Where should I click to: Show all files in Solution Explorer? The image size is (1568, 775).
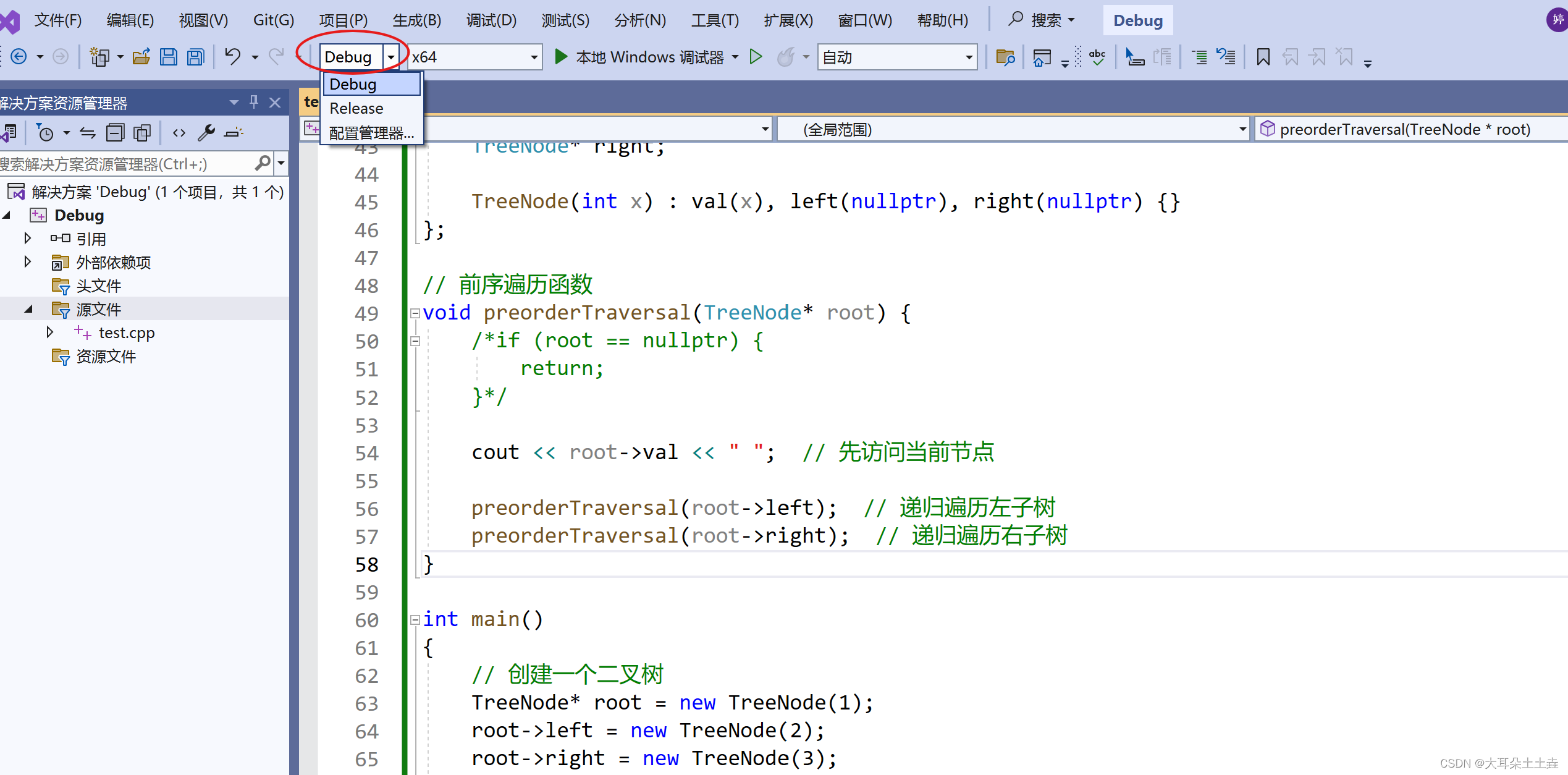tap(142, 132)
